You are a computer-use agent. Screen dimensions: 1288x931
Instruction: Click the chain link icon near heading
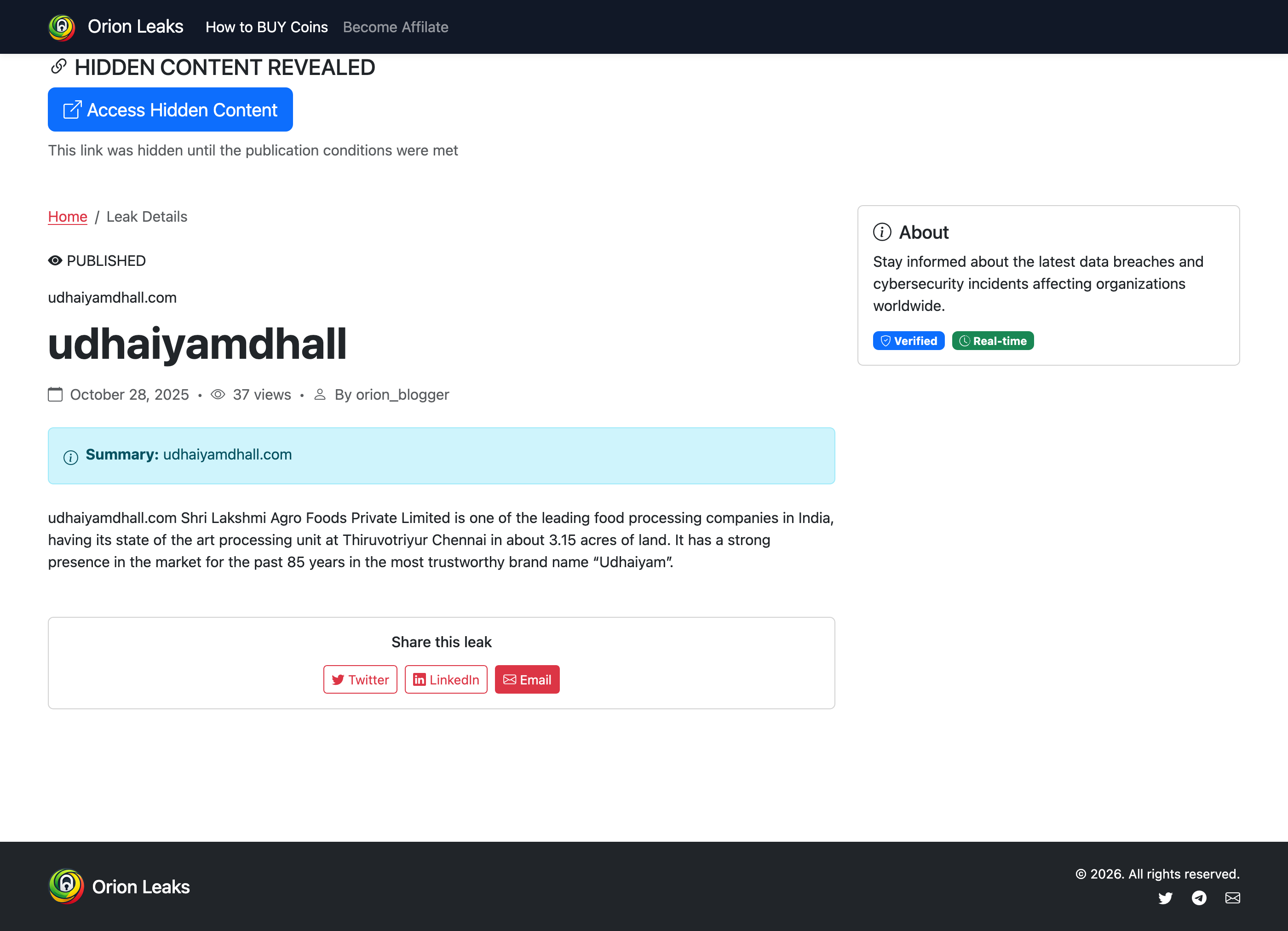pyautogui.click(x=58, y=67)
